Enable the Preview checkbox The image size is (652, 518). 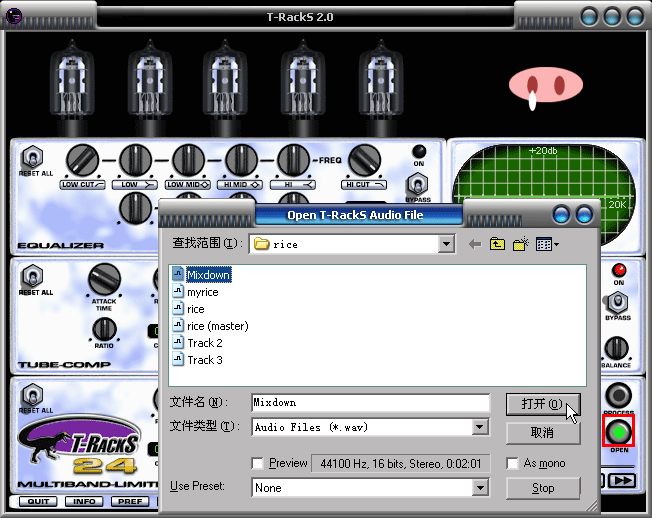pos(257,463)
